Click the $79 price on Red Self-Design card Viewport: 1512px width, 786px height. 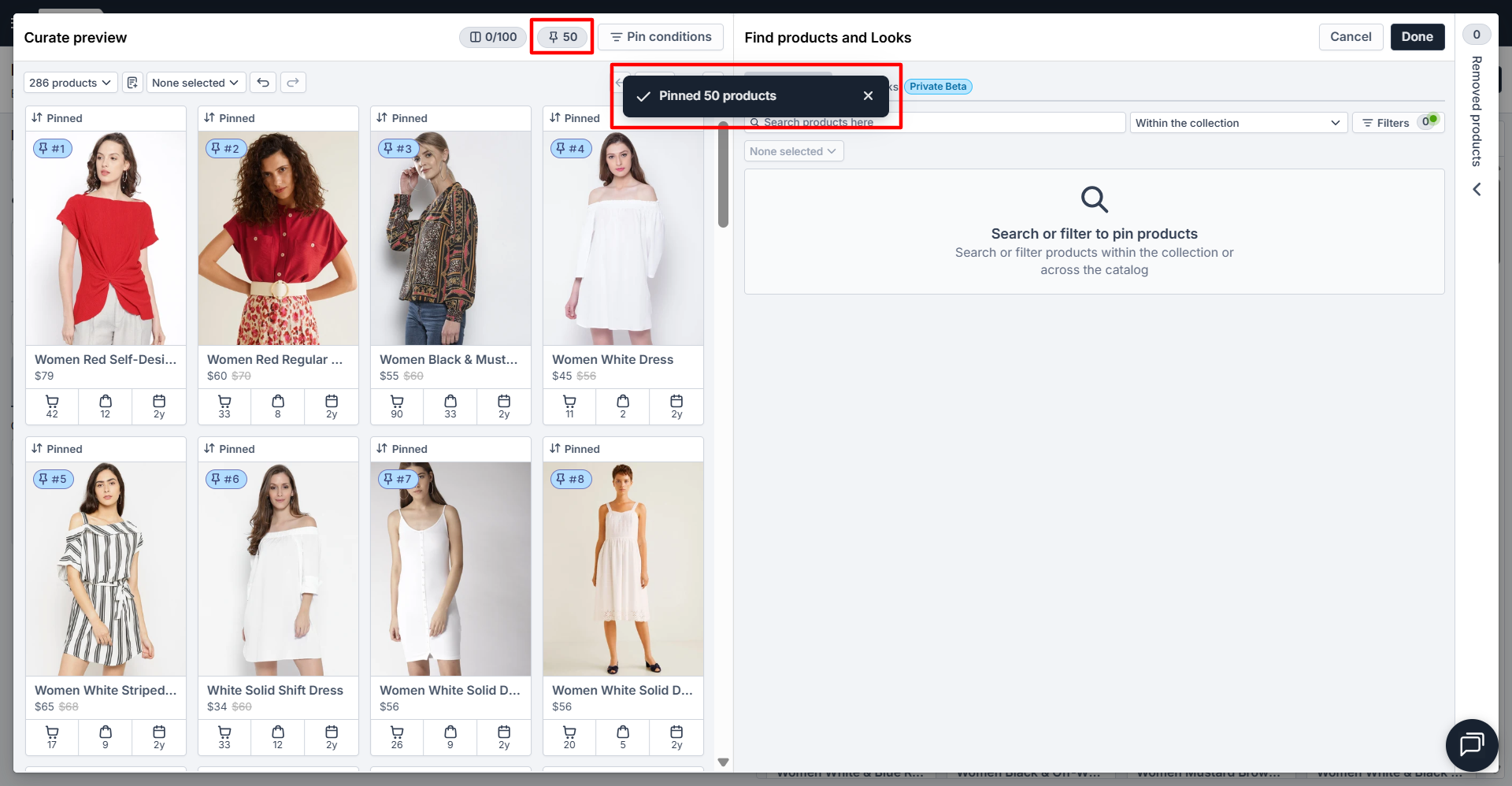[44, 376]
